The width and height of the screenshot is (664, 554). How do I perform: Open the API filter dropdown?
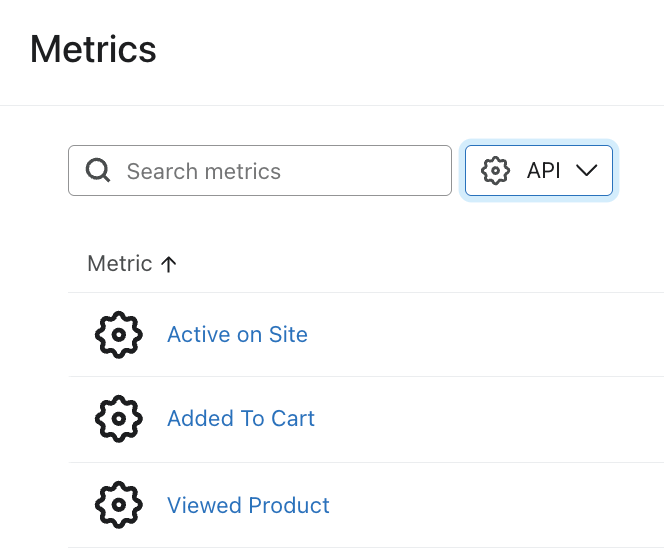click(539, 171)
